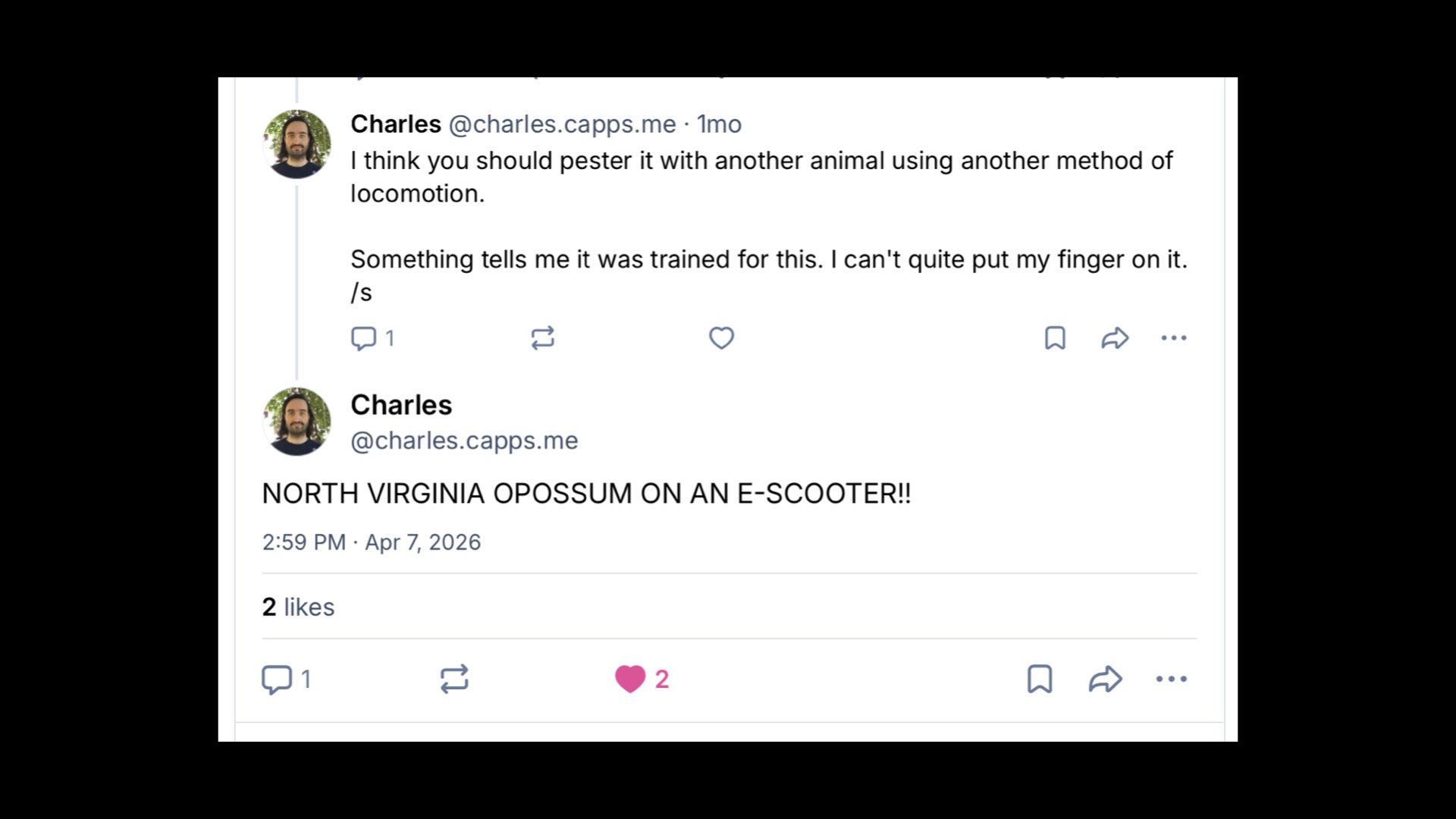Screen dimensions: 1456x819
Task: Open replies on the locomotion reply post
Action: click(x=372, y=338)
